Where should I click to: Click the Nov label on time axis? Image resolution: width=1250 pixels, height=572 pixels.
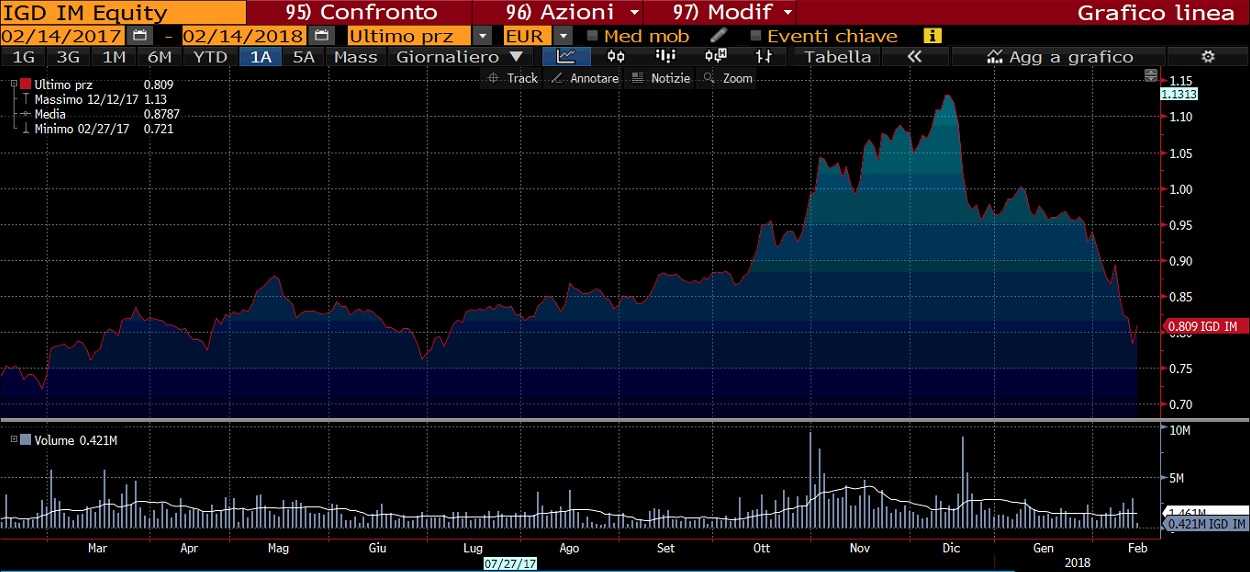tap(860, 548)
